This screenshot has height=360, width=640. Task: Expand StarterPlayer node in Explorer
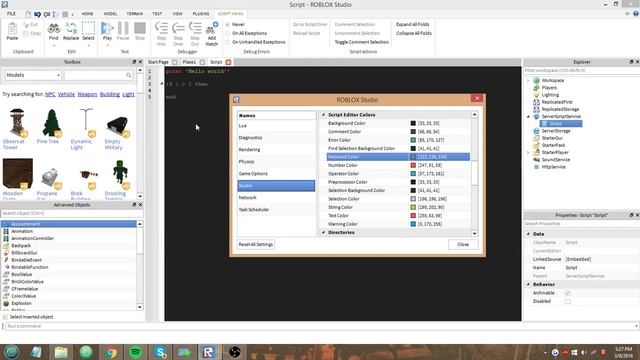click(x=528, y=153)
